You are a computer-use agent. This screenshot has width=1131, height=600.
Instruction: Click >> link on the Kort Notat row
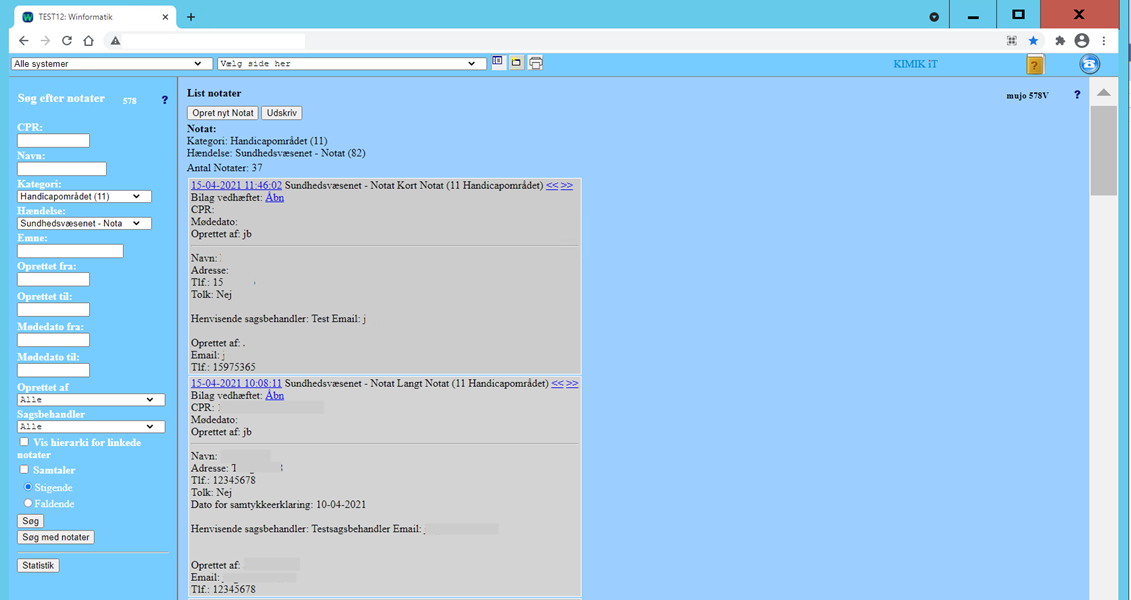(x=567, y=185)
